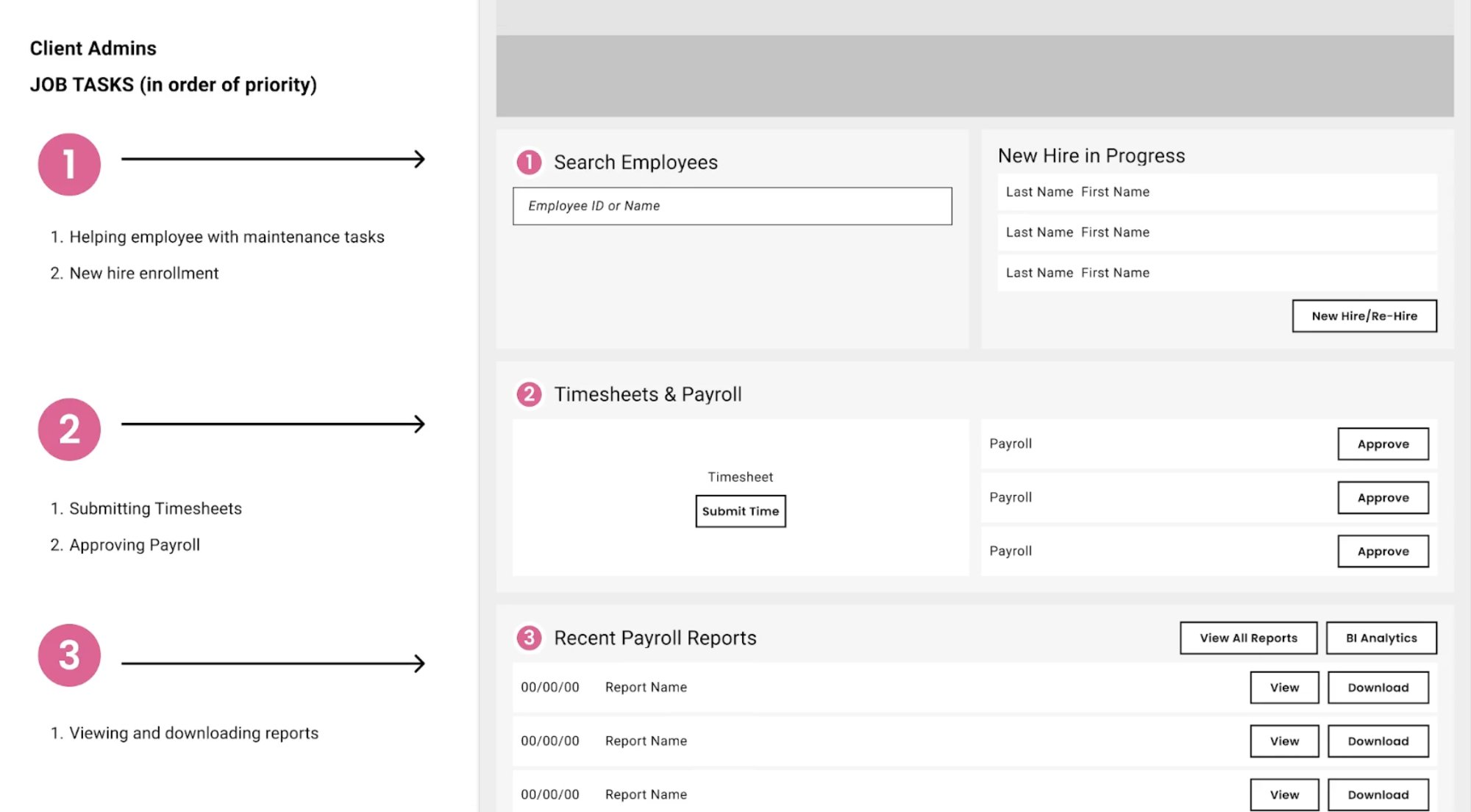Approve the third Payroll entry
Viewport: 1471px width, 812px height.
click(x=1383, y=551)
